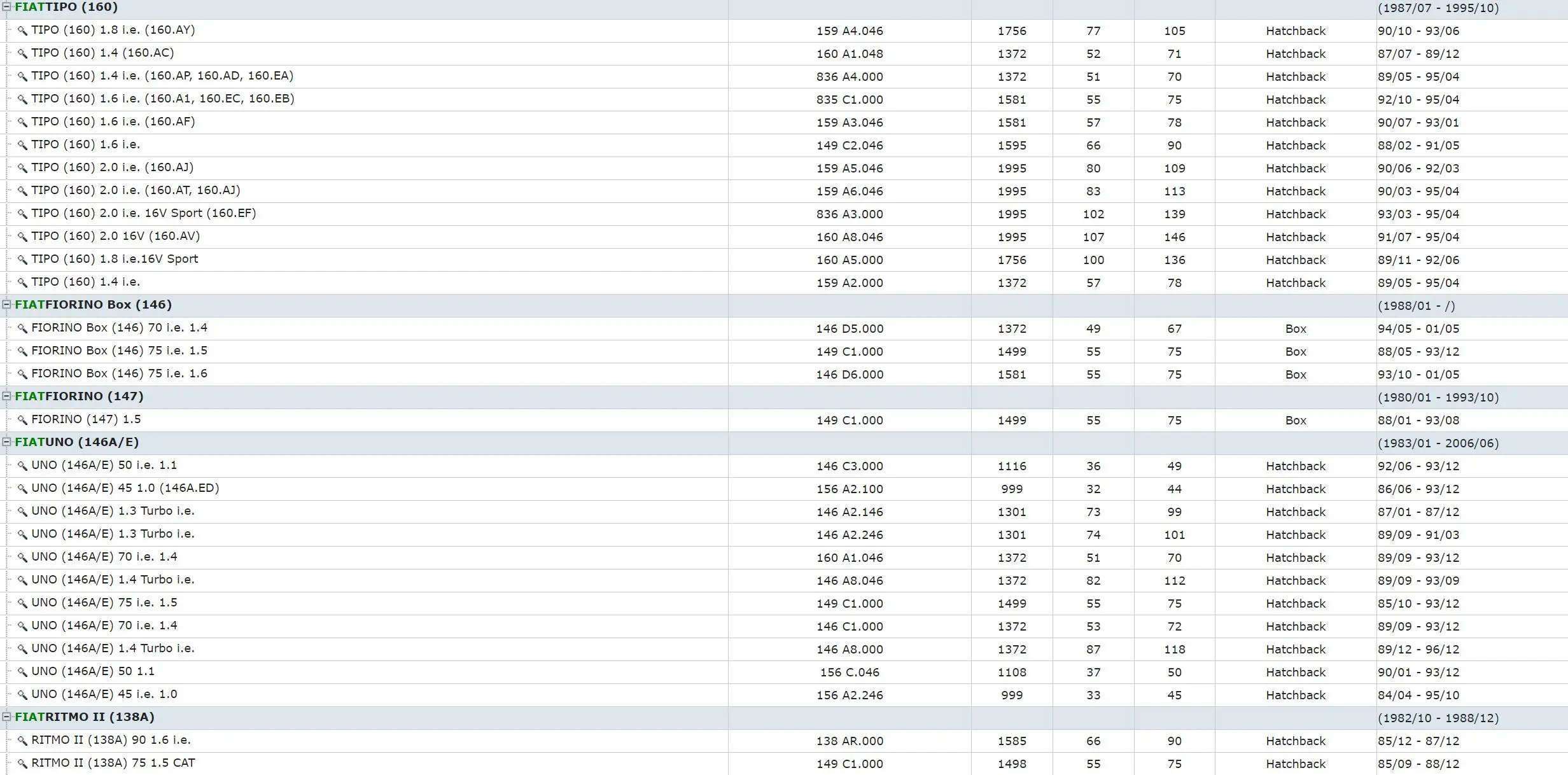Click magnifier icon for FIORINO (147) 1.5
The height and width of the screenshot is (775, 1568).
(22, 420)
